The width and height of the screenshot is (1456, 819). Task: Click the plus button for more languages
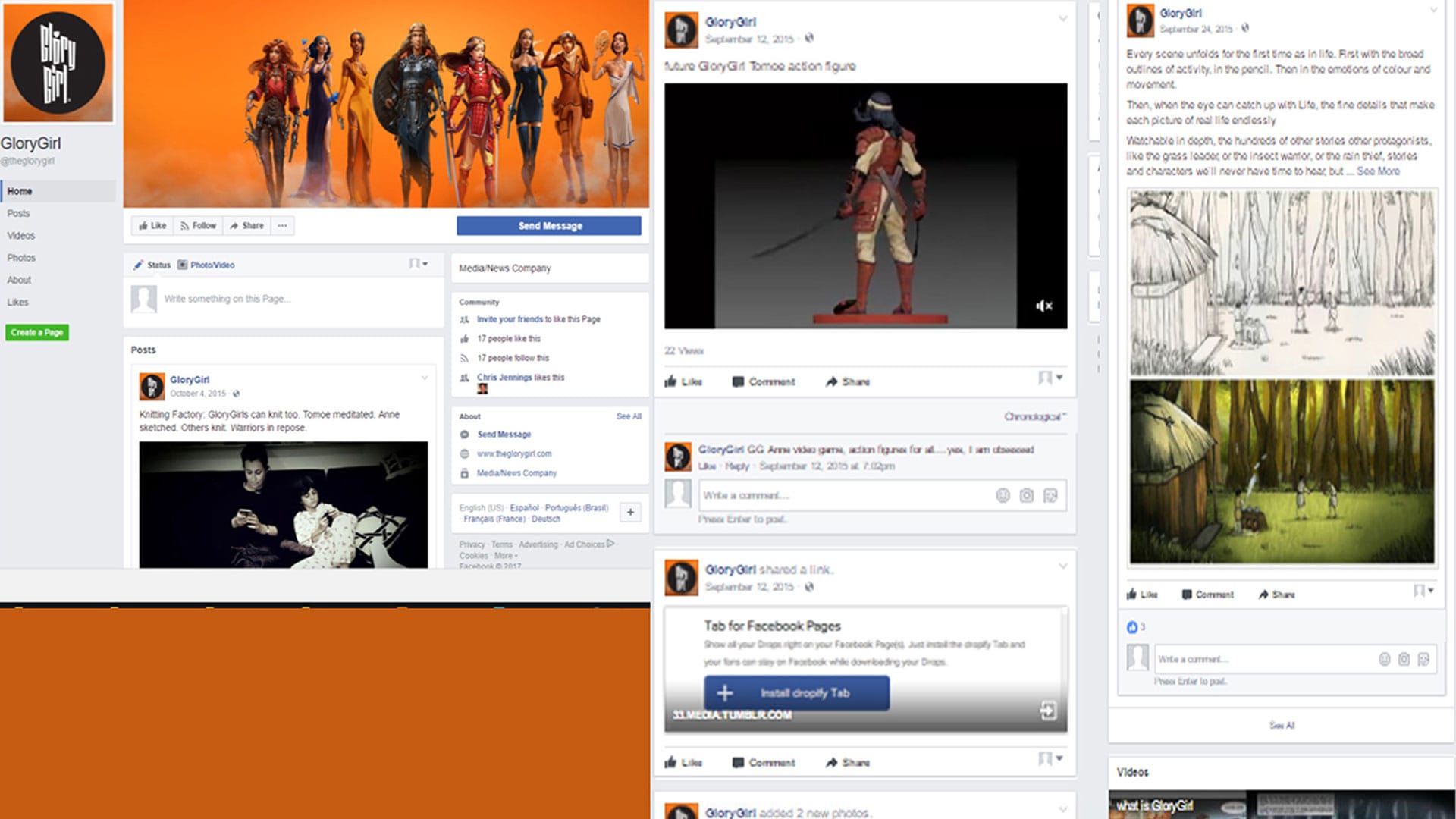630,513
